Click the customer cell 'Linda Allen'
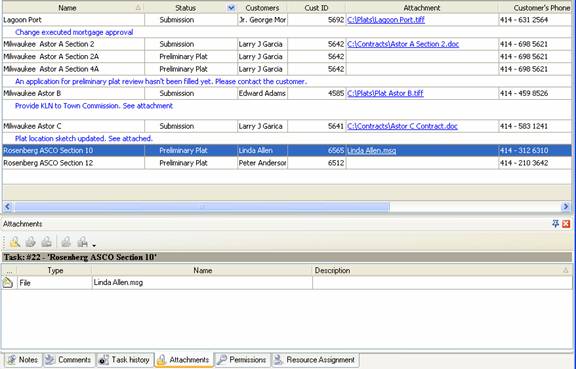Viewport: 576px width, 369px height. click(x=262, y=150)
